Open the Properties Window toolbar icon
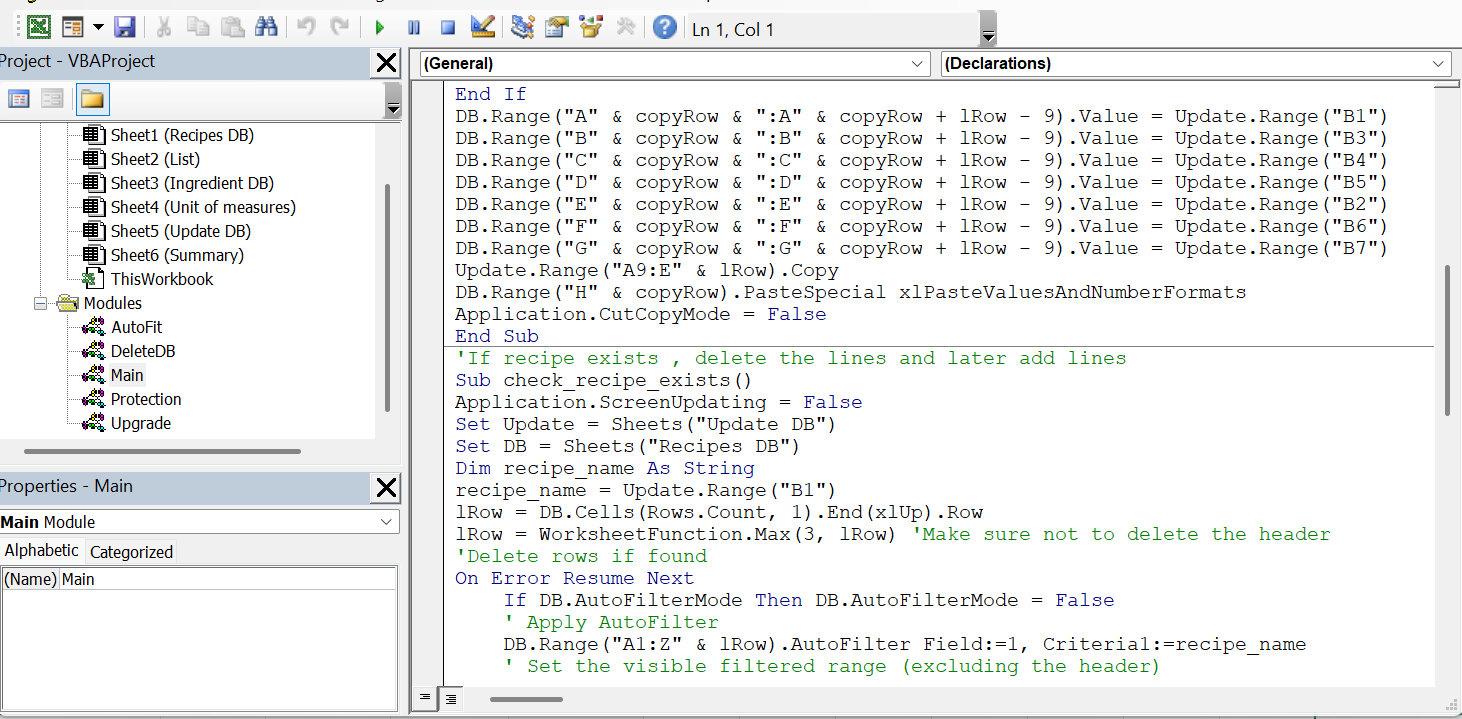This screenshot has height=719, width=1462. coord(557,28)
